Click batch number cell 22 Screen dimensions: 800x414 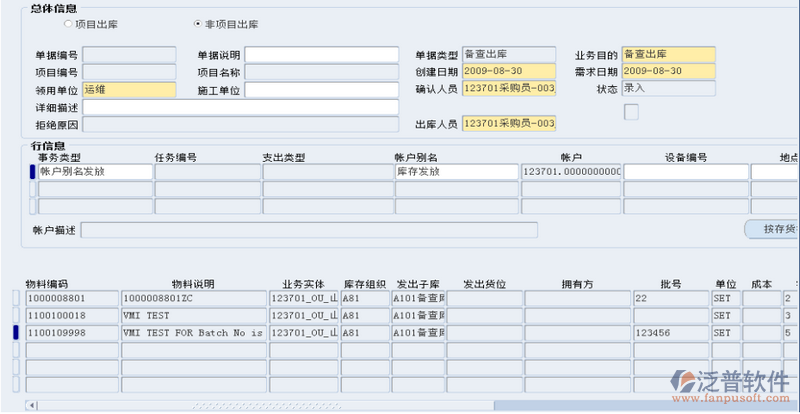coord(671,299)
